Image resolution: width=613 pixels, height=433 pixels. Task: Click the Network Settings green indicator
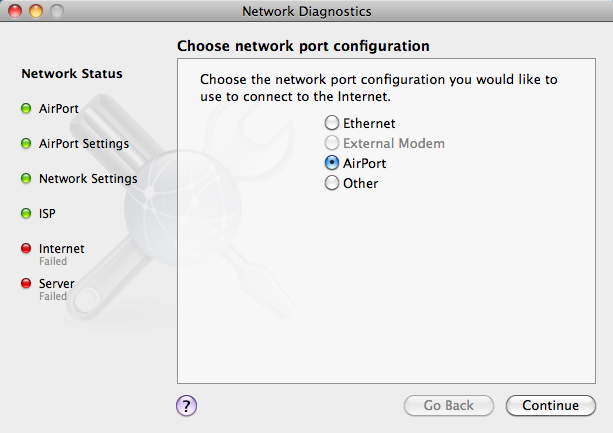point(26,179)
